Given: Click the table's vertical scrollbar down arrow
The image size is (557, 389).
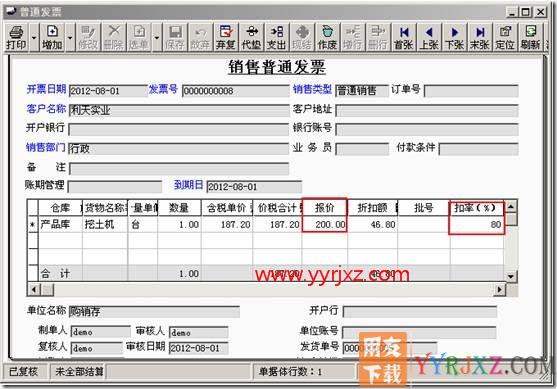Looking at the screenshot, I should pos(510,276).
